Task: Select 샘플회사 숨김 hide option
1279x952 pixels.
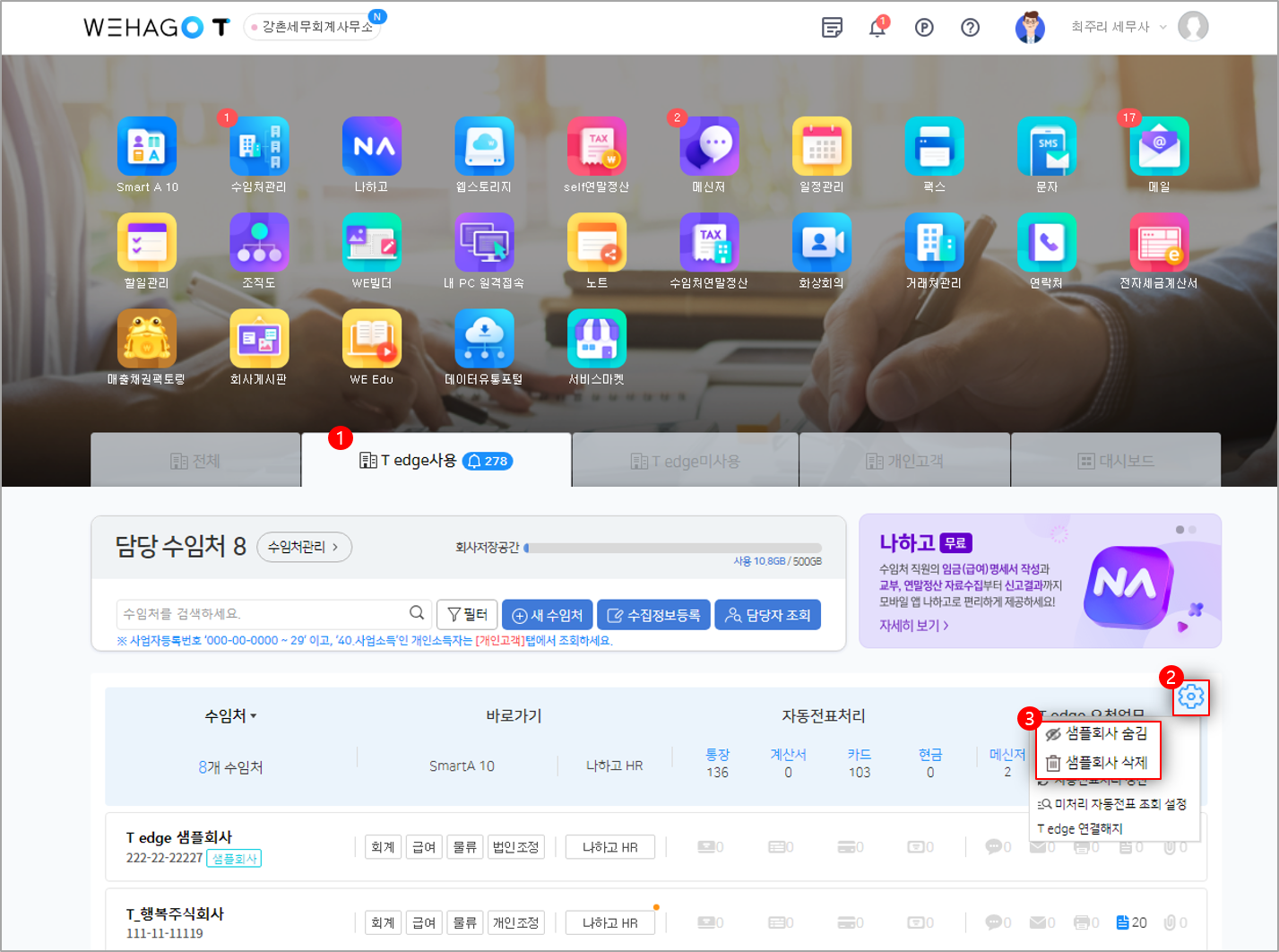Action: click(x=1098, y=734)
